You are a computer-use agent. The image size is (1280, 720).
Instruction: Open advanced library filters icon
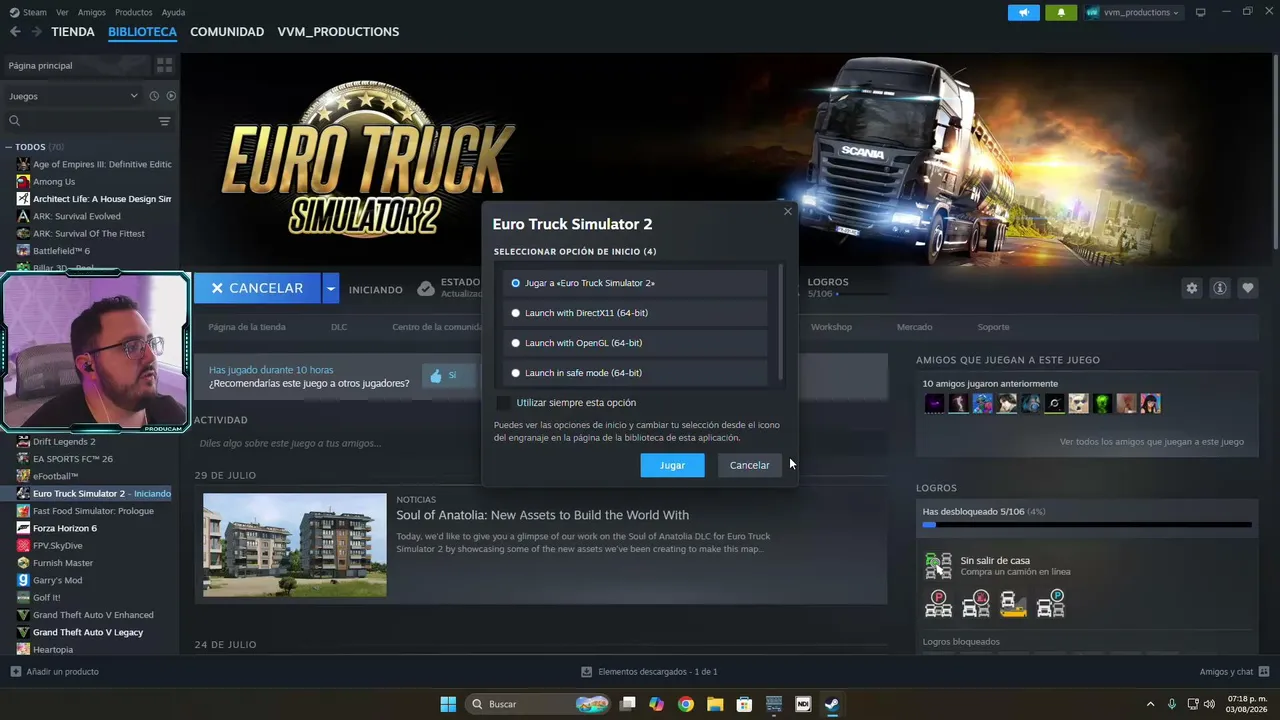(x=164, y=121)
